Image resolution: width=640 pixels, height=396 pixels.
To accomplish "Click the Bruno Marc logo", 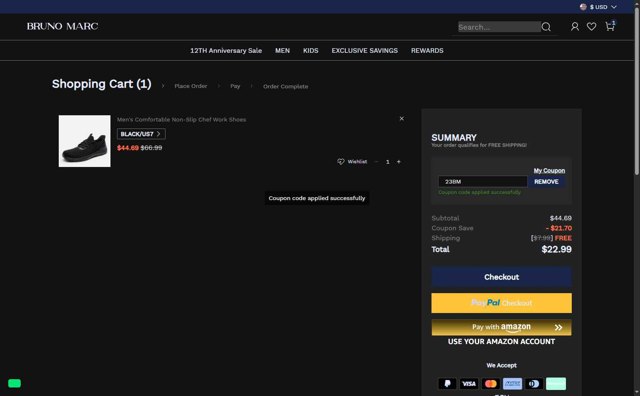I will pos(62,26).
